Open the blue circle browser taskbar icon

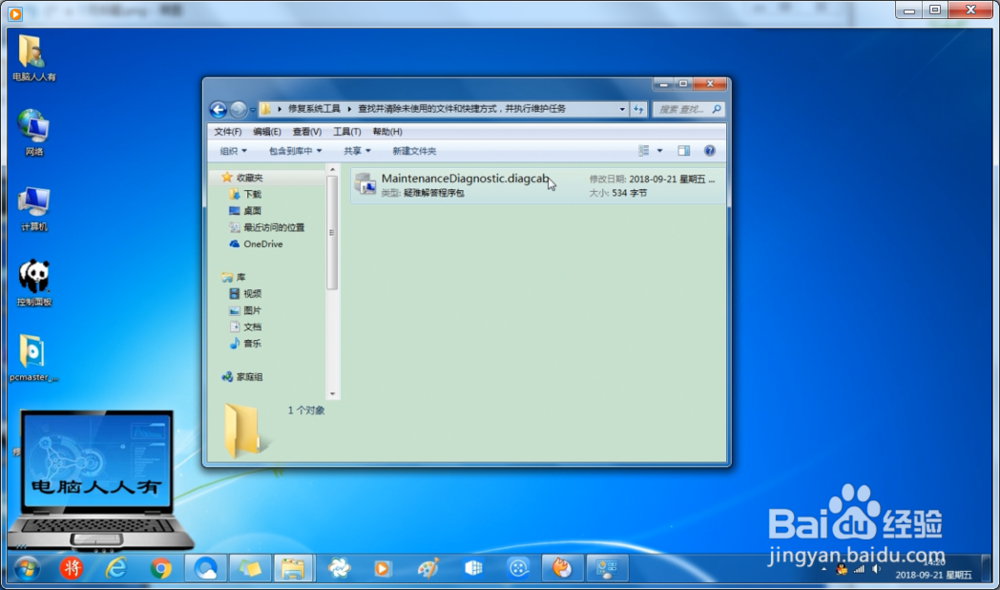(205, 568)
